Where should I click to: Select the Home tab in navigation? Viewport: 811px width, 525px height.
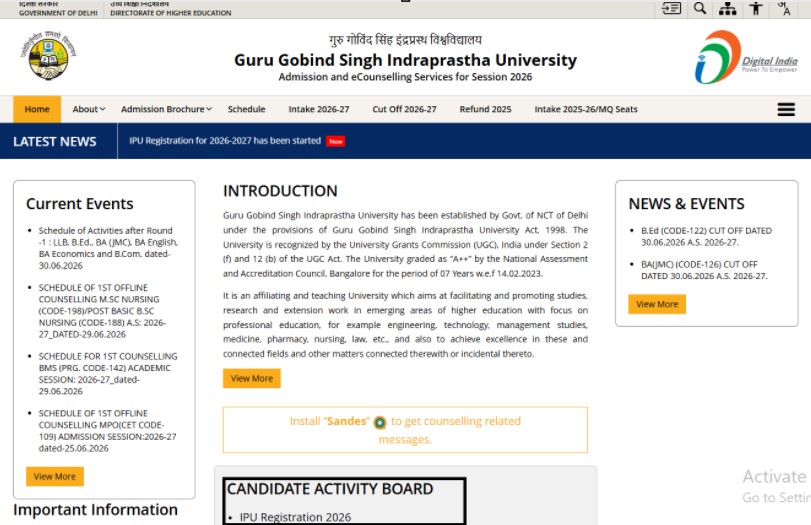[37, 109]
